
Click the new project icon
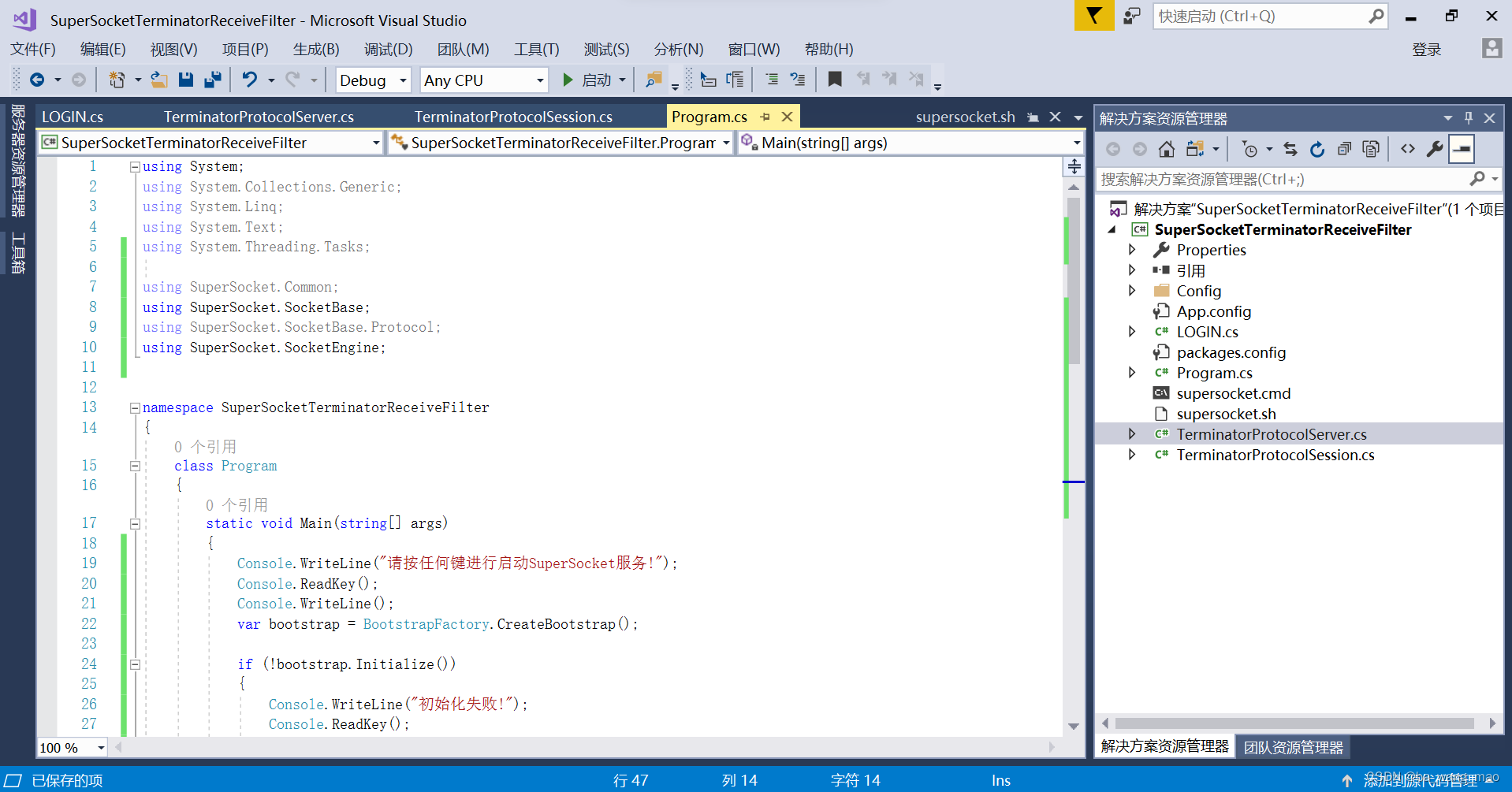point(117,80)
